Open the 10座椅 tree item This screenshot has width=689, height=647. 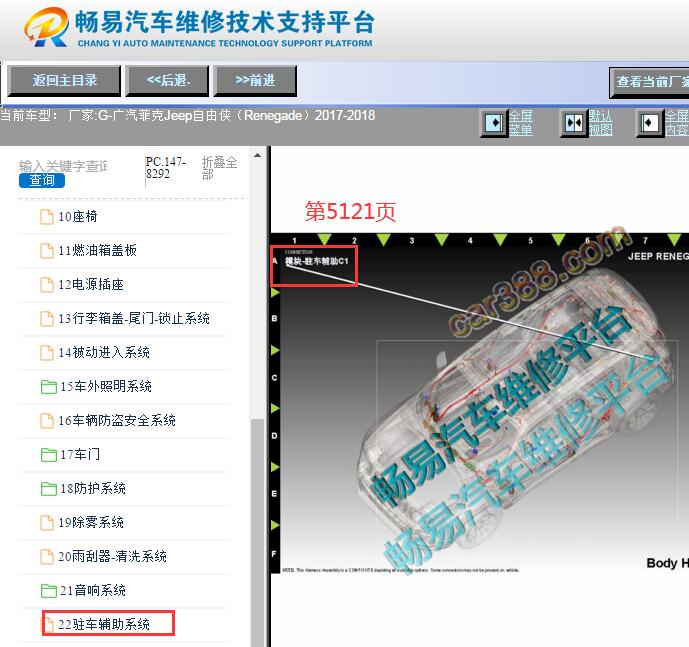[78, 217]
